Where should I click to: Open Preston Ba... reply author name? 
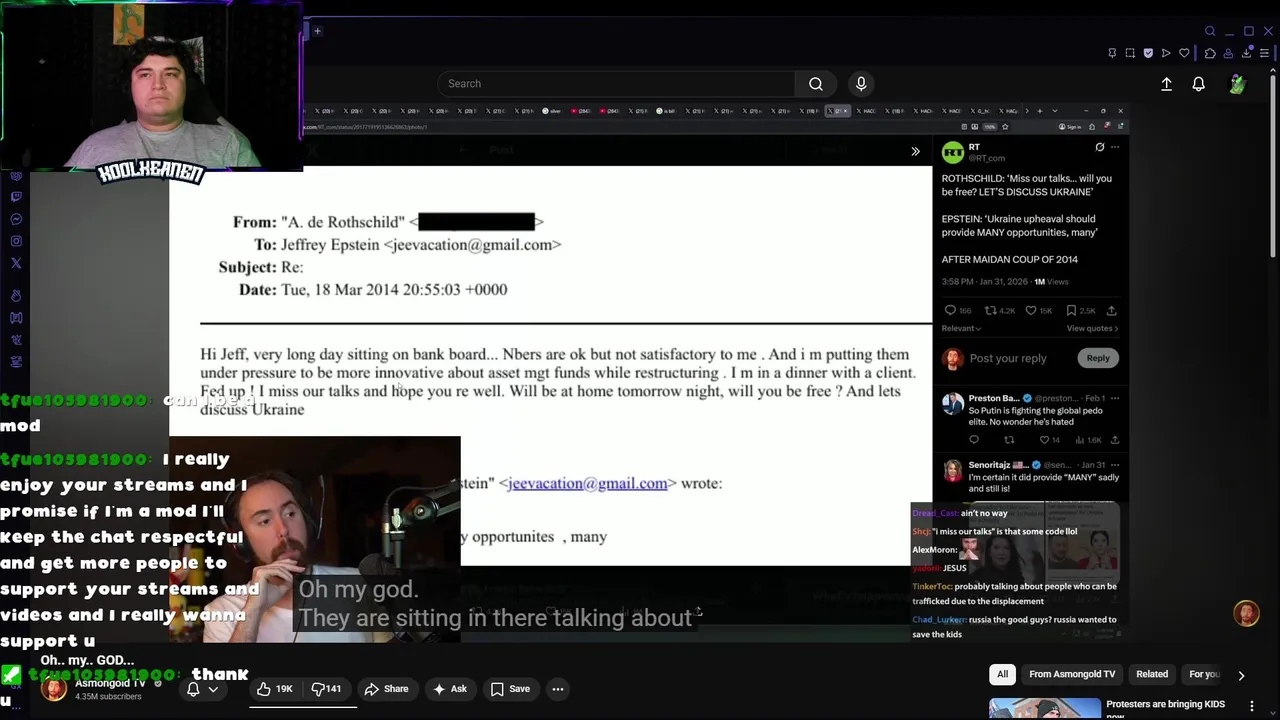tap(994, 398)
